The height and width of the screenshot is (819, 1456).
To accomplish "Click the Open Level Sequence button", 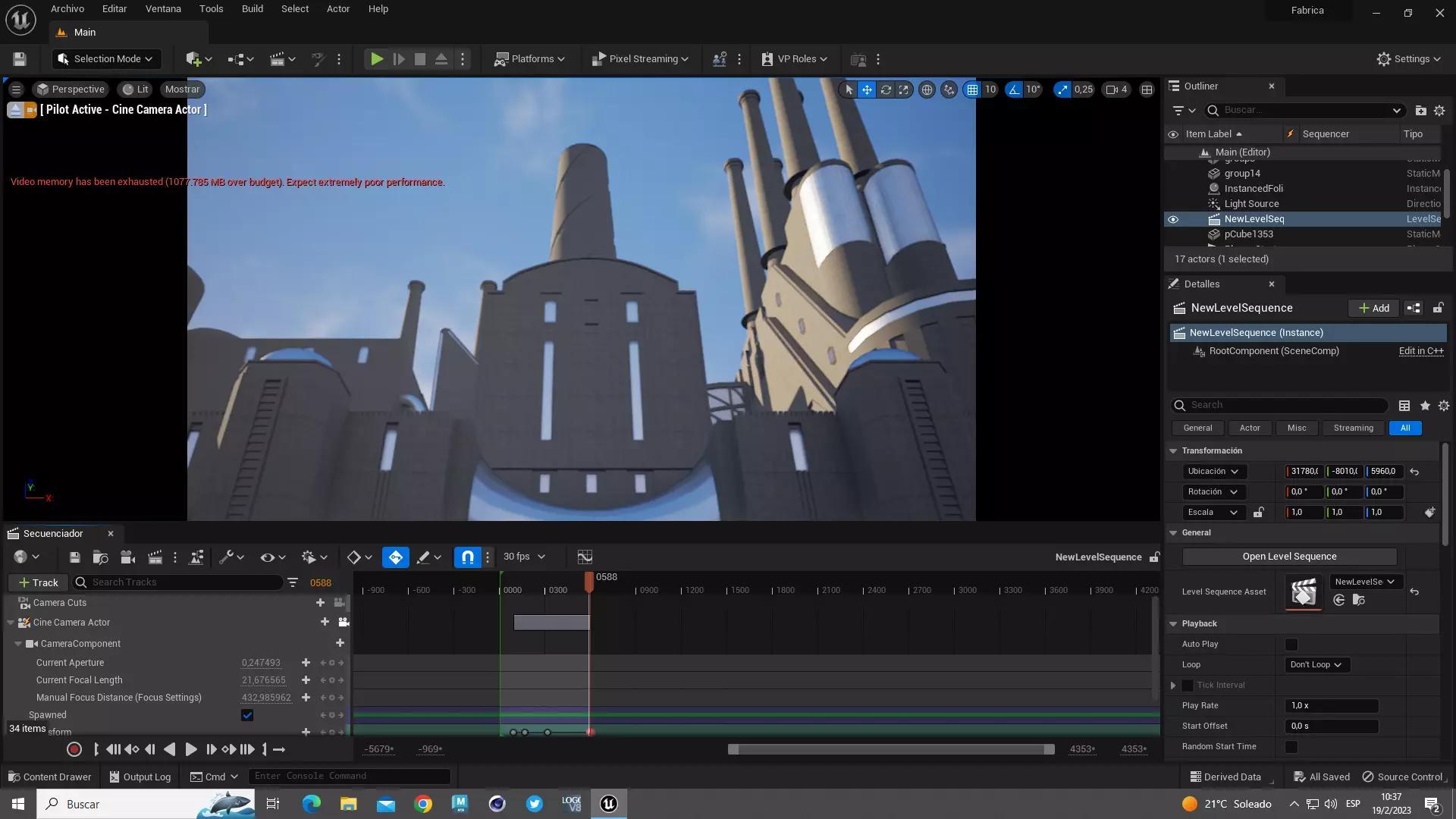I will [x=1288, y=557].
